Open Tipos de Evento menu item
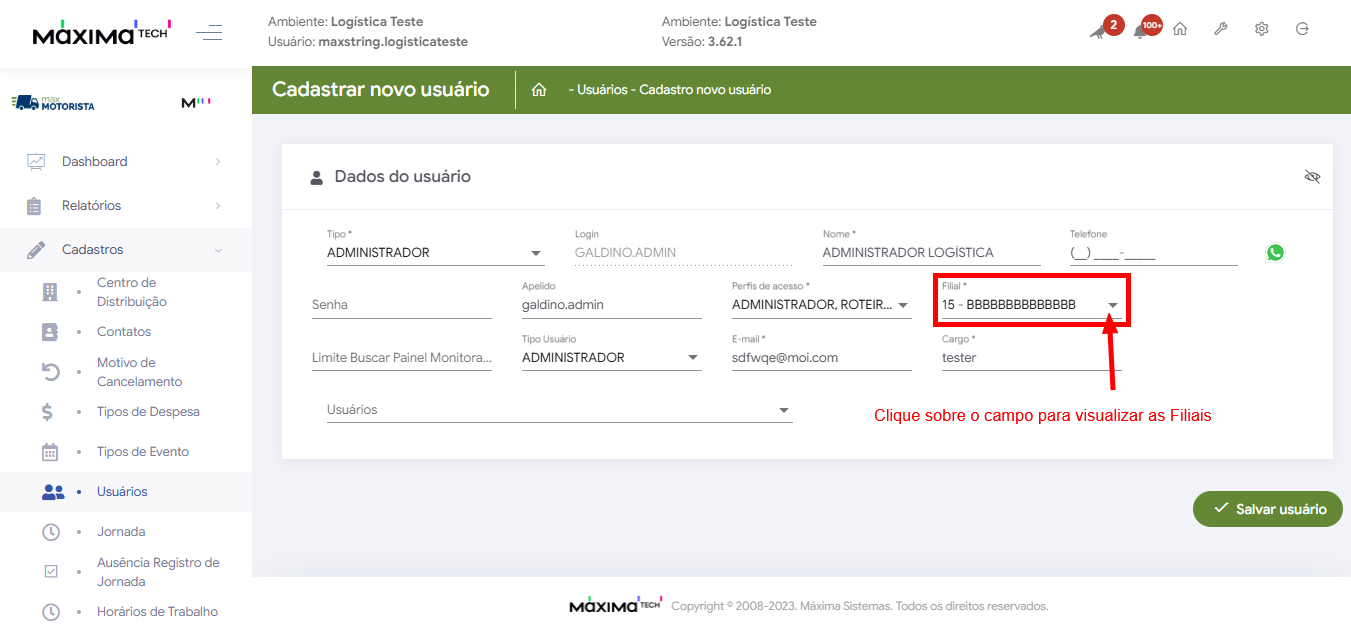Screen dimensions: 1351x631 143,452
